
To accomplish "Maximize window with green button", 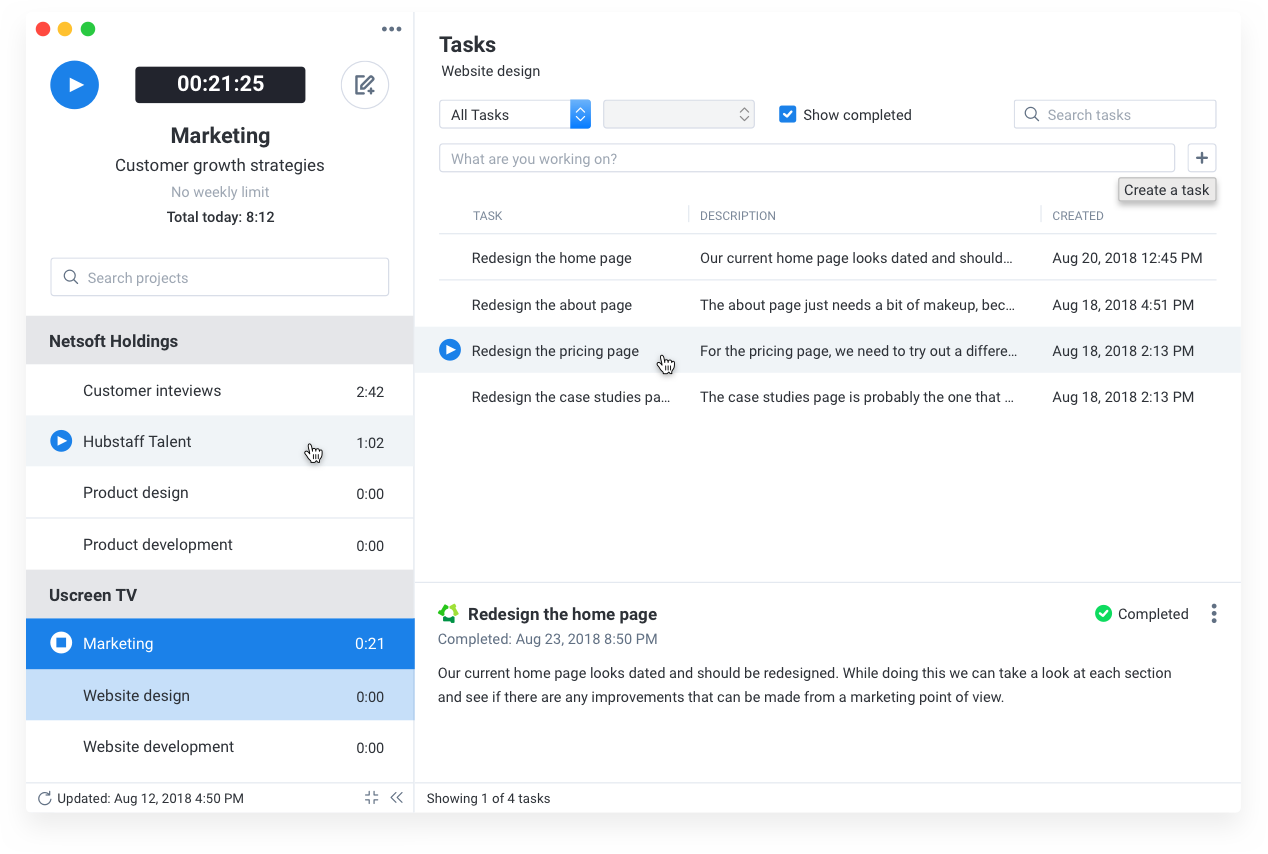I will pyautogui.click(x=88, y=29).
